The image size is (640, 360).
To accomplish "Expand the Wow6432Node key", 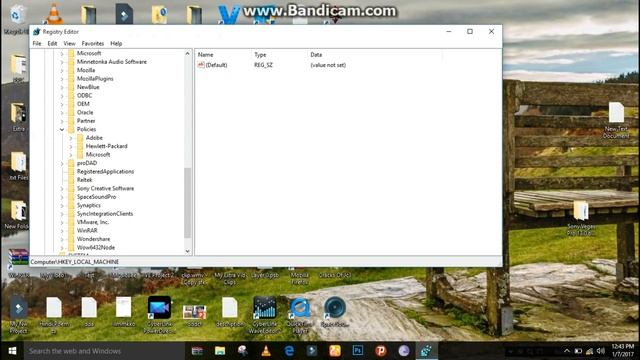I will 62,247.
